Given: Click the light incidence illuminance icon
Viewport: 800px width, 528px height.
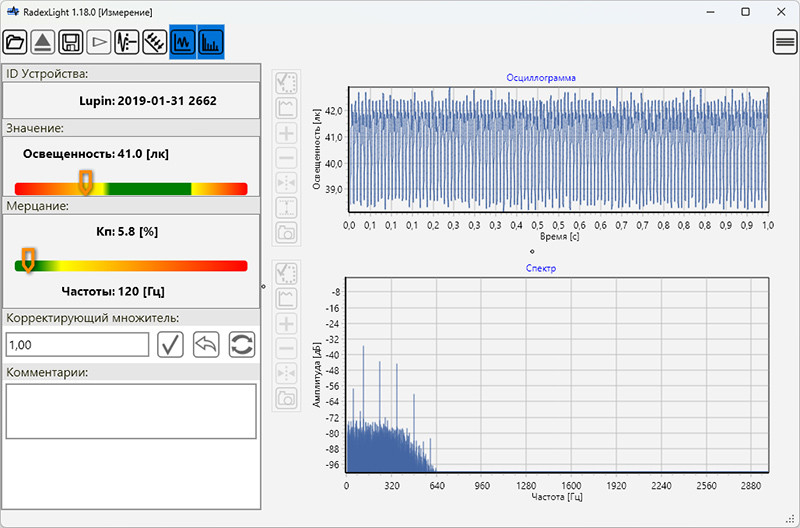Looking at the screenshot, I should [x=155, y=42].
